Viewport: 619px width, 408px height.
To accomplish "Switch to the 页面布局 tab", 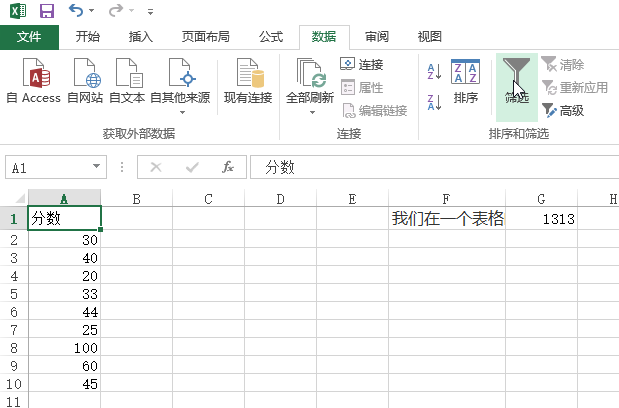I will 205,37.
